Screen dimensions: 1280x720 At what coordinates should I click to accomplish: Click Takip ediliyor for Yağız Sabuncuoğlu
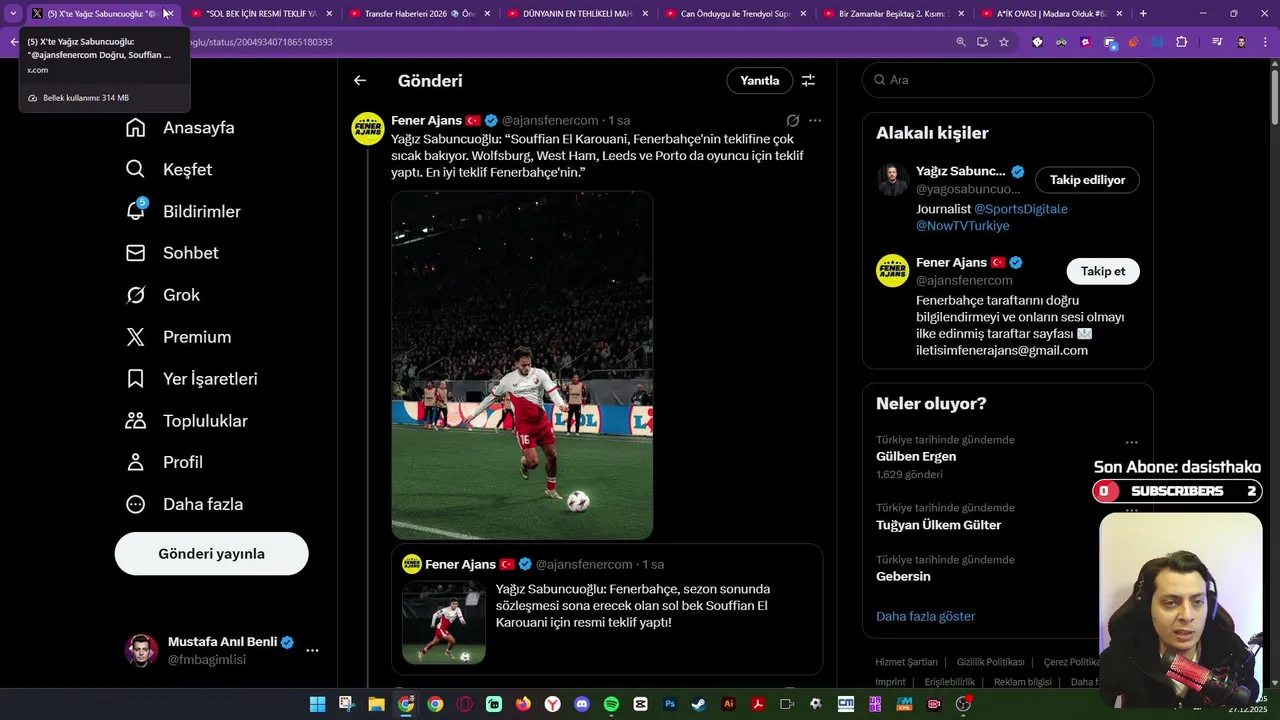tap(1087, 180)
